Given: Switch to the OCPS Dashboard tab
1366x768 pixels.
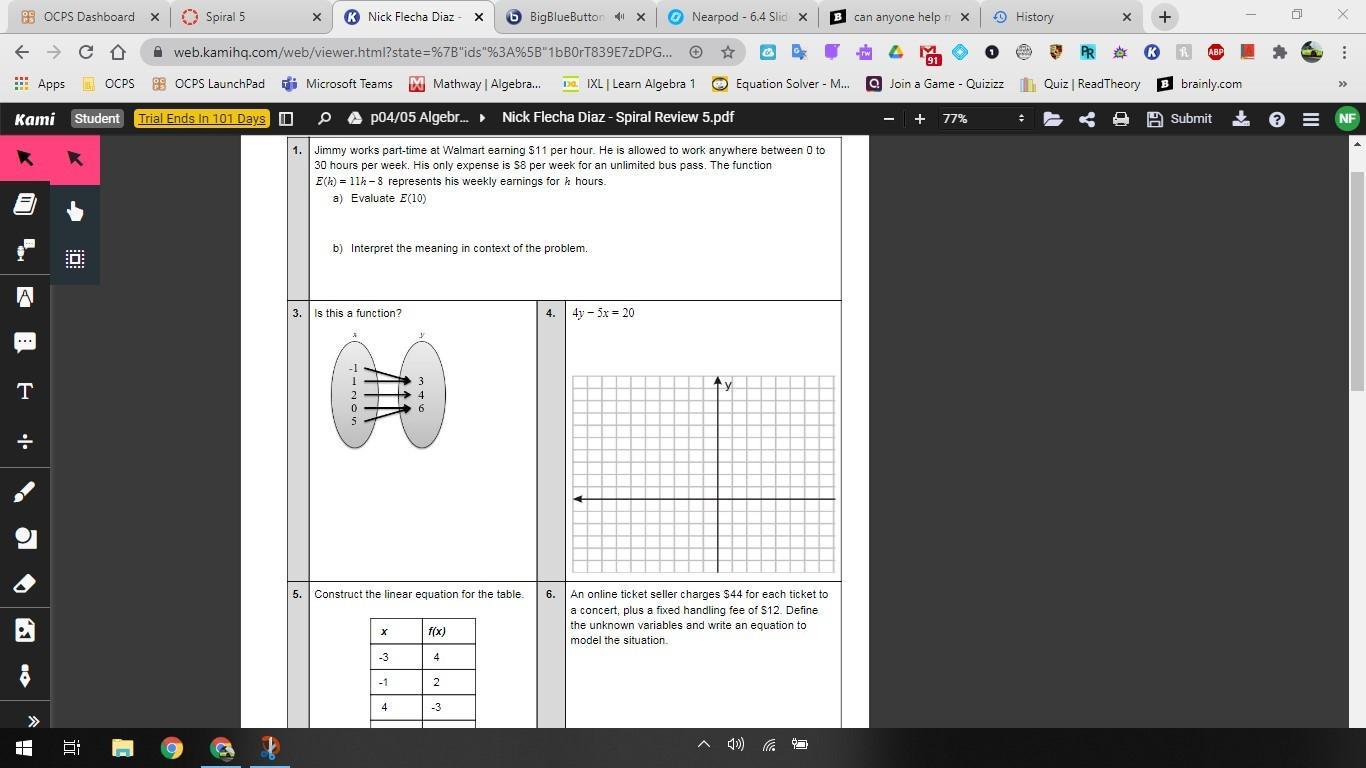Looking at the screenshot, I should pyautogui.click(x=89, y=17).
